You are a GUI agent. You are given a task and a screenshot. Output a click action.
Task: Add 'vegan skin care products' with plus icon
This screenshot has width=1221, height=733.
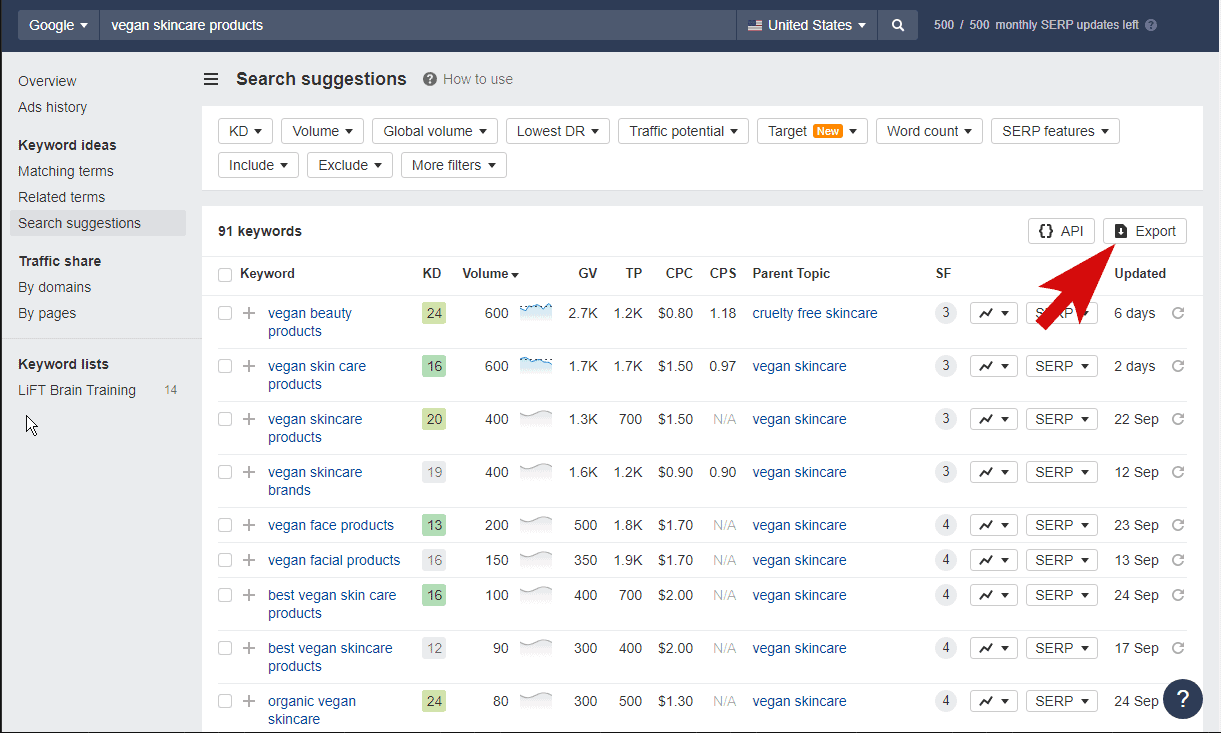pos(249,366)
